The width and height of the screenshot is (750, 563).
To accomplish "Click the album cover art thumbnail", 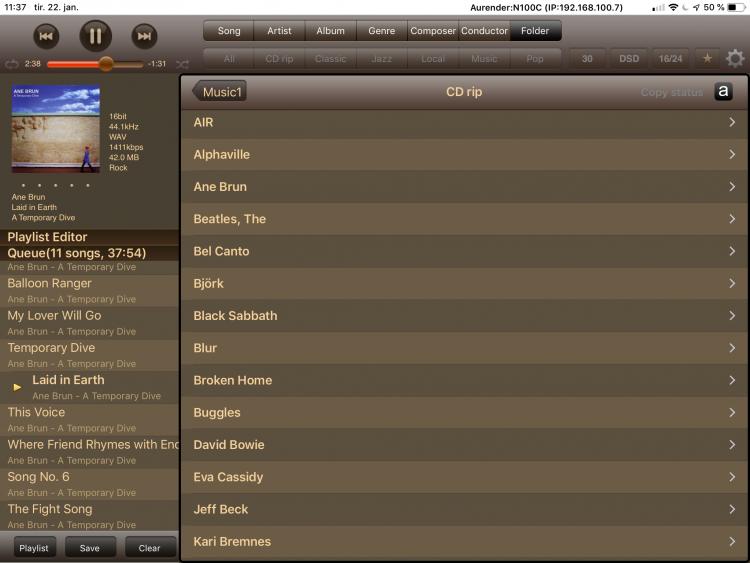I will (56, 129).
